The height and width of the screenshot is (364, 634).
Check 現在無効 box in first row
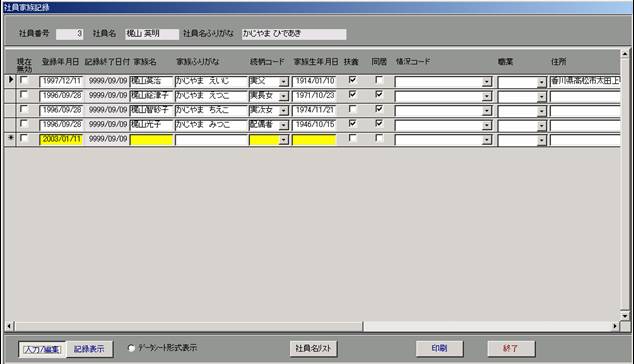24,80
